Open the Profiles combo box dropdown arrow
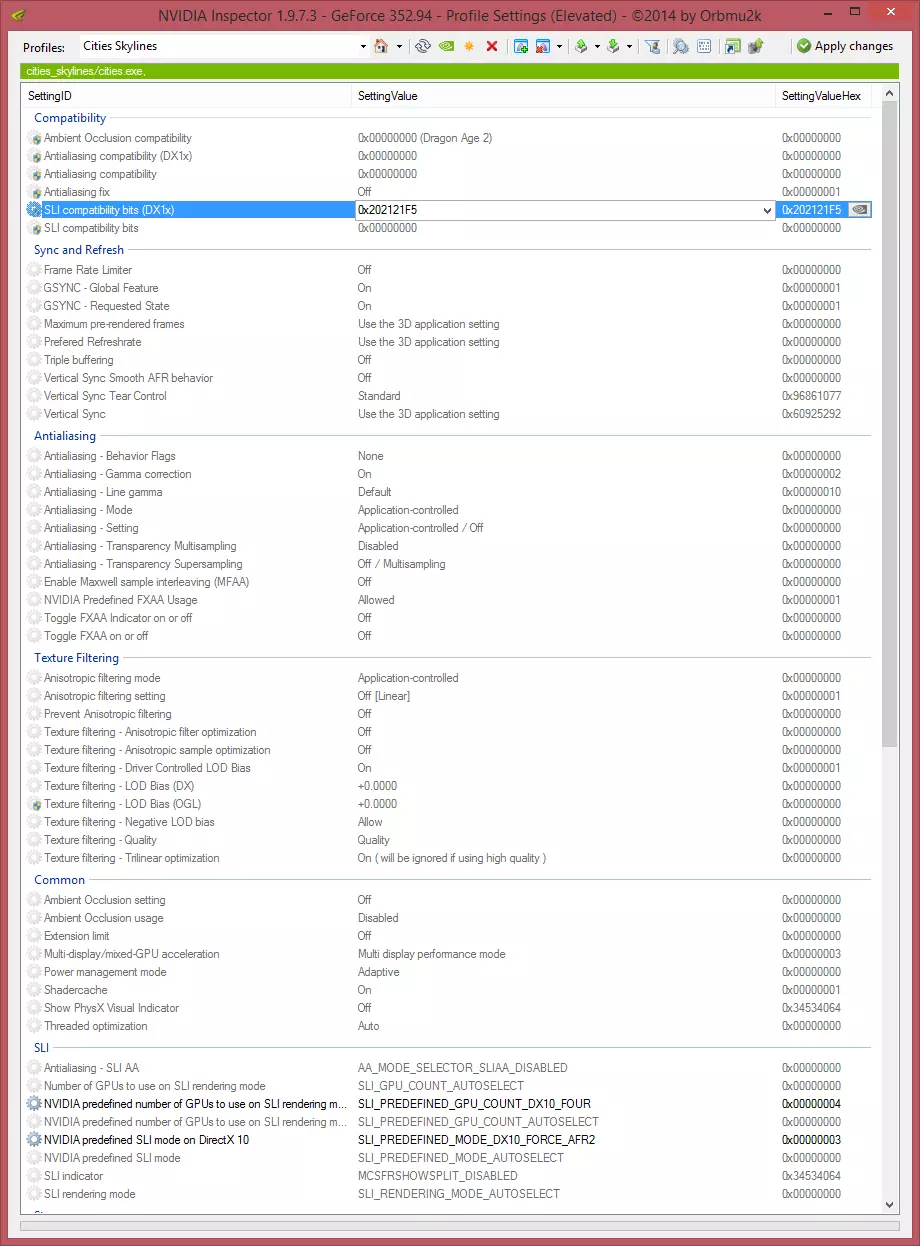 pos(363,46)
